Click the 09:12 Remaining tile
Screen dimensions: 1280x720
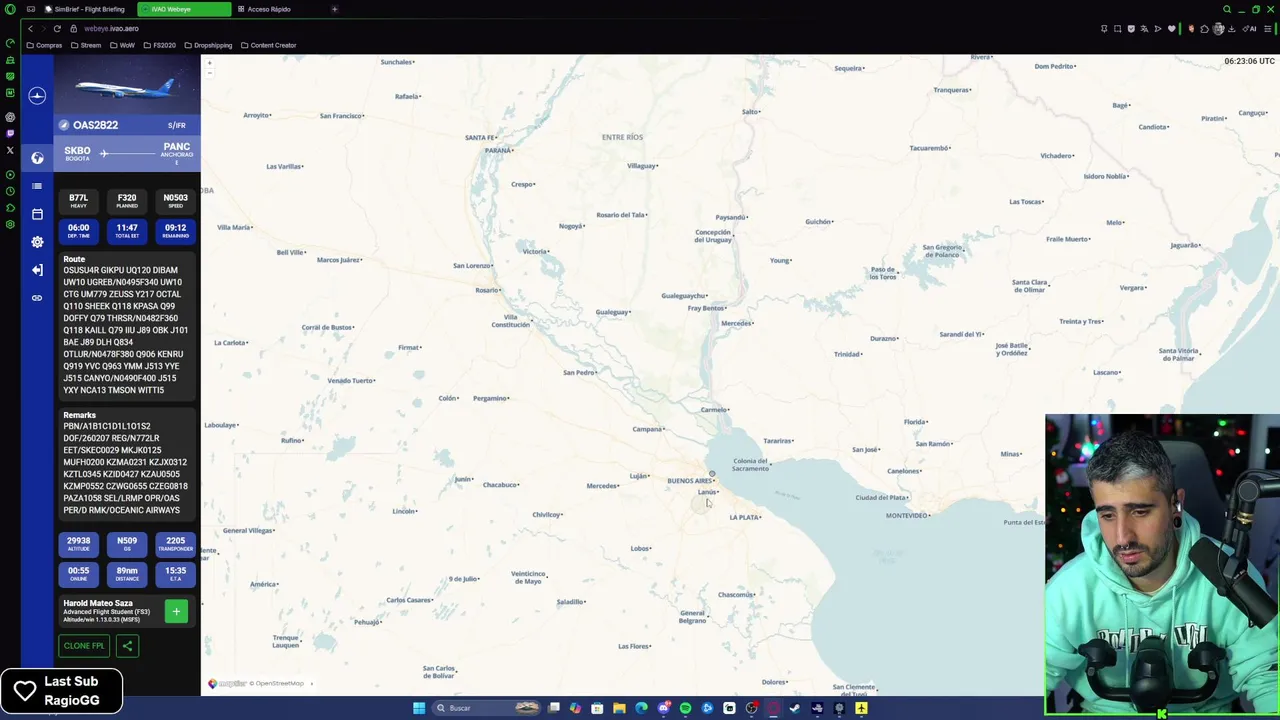coord(175,230)
